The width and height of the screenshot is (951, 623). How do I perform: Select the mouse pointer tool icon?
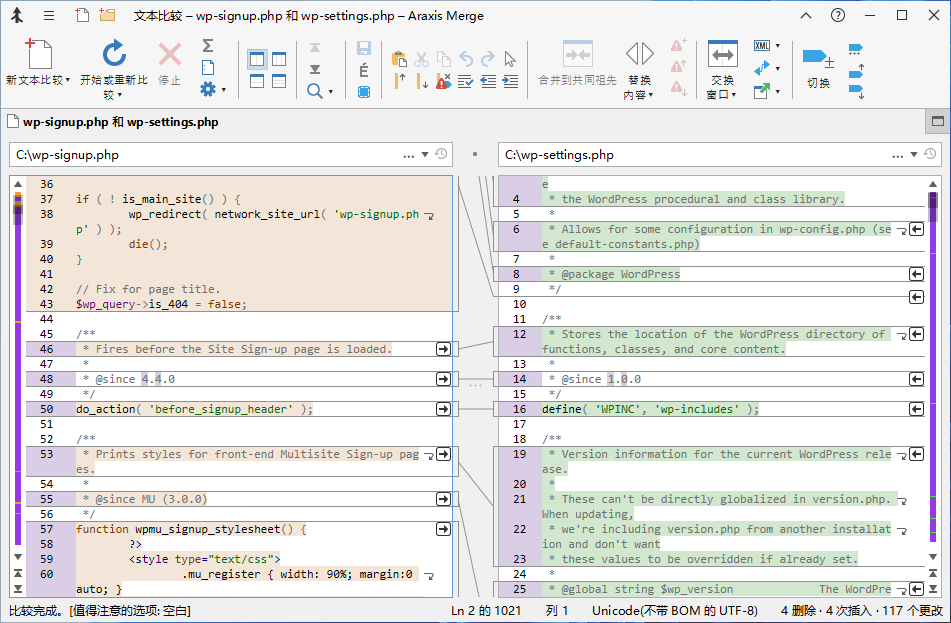pos(509,59)
